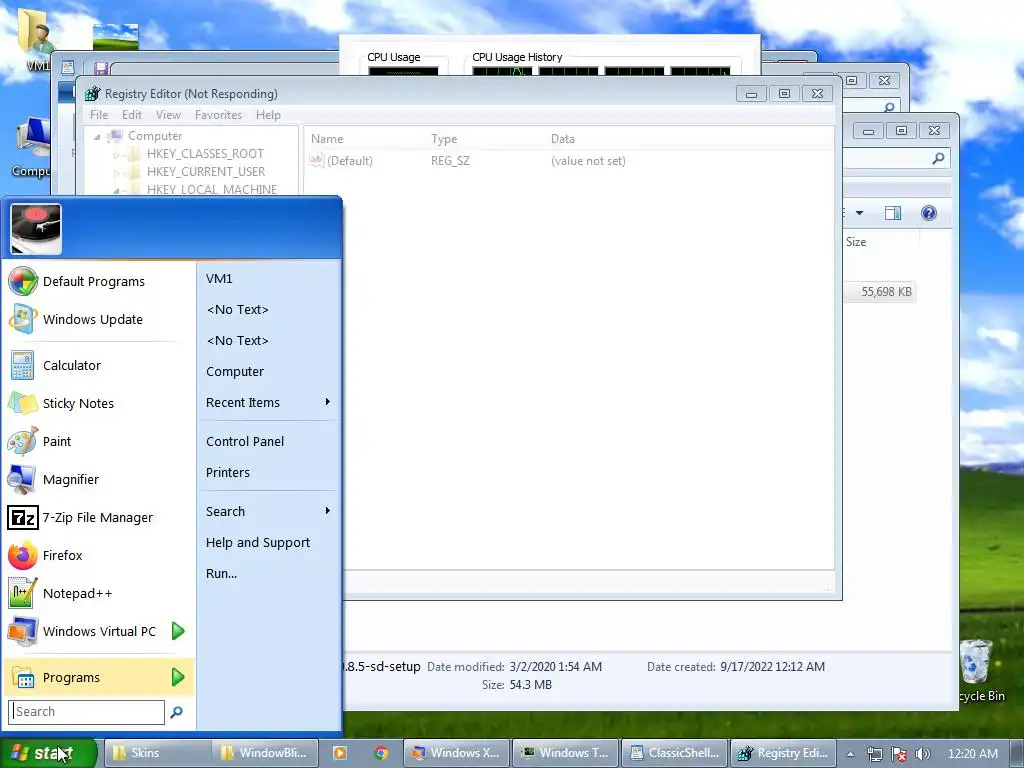
Task: Expand HKEY_CLASSES_ROOT tree arrow
Action: click(x=118, y=155)
